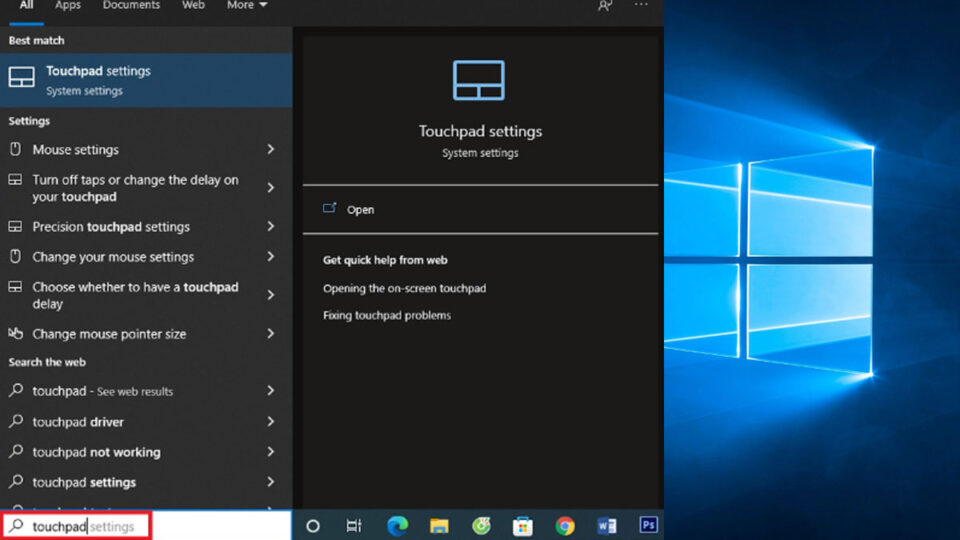Switch to the Apps tab
Image resolution: width=960 pixels, height=540 pixels.
[x=68, y=6]
